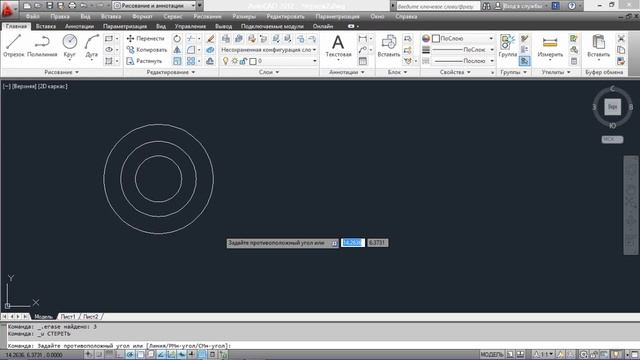Open the Размеры menu
Screen dimensions: 640x360
click(244, 17)
